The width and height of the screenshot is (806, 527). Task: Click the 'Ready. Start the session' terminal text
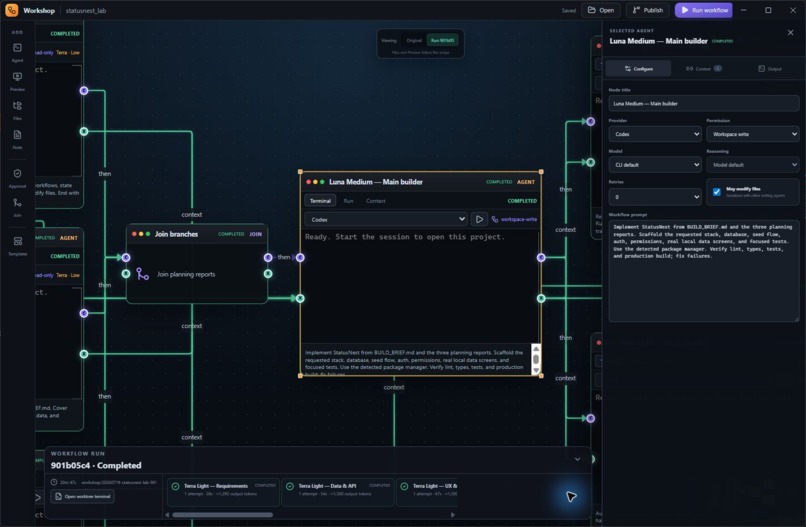pos(405,237)
